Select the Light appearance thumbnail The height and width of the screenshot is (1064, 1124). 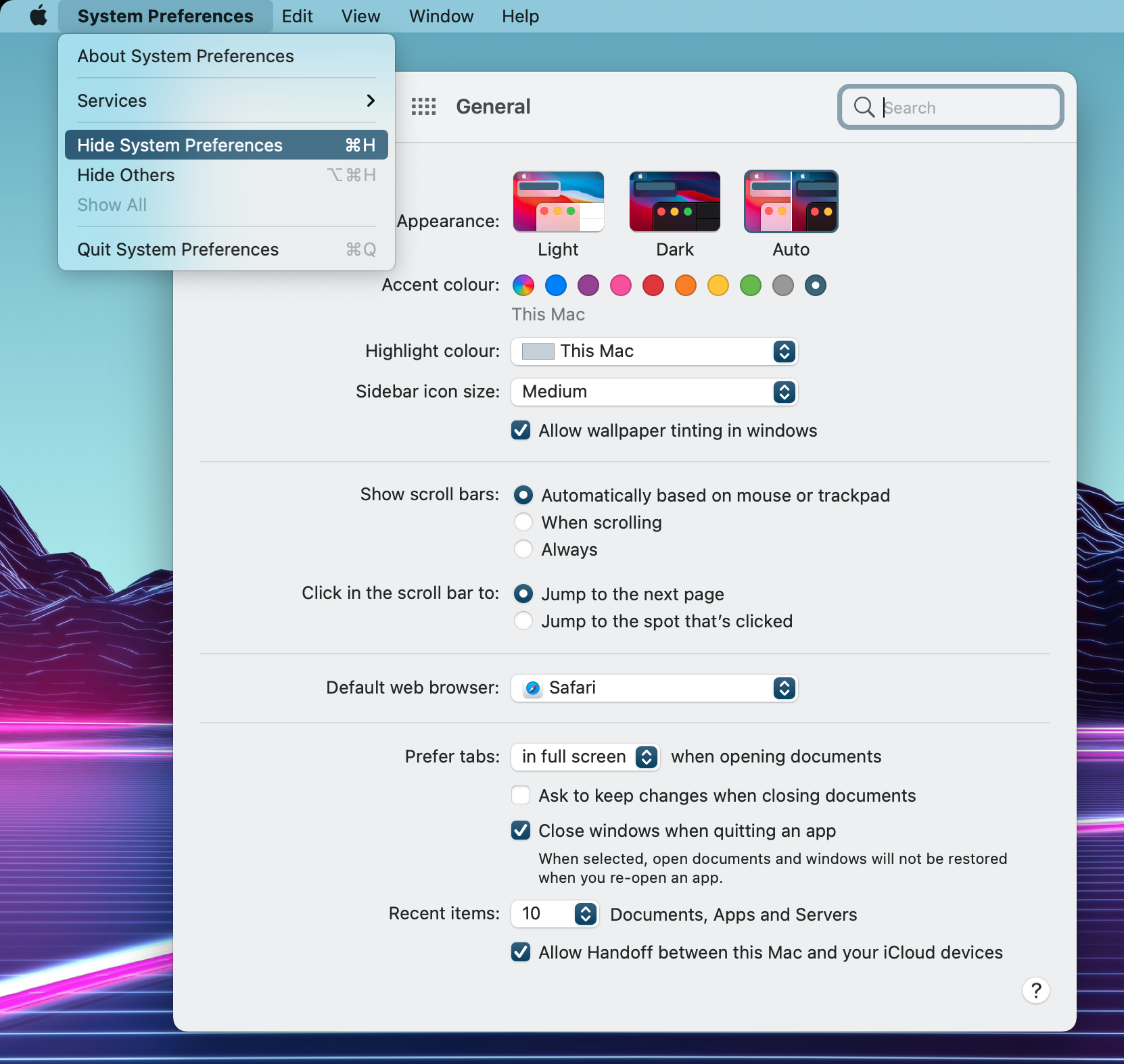tap(559, 201)
